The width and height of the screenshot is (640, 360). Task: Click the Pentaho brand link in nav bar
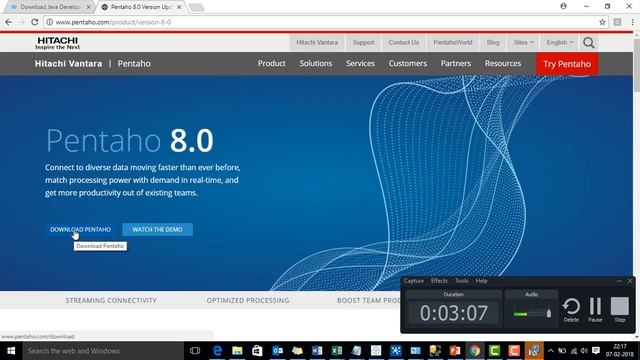[x=134, y=64]
